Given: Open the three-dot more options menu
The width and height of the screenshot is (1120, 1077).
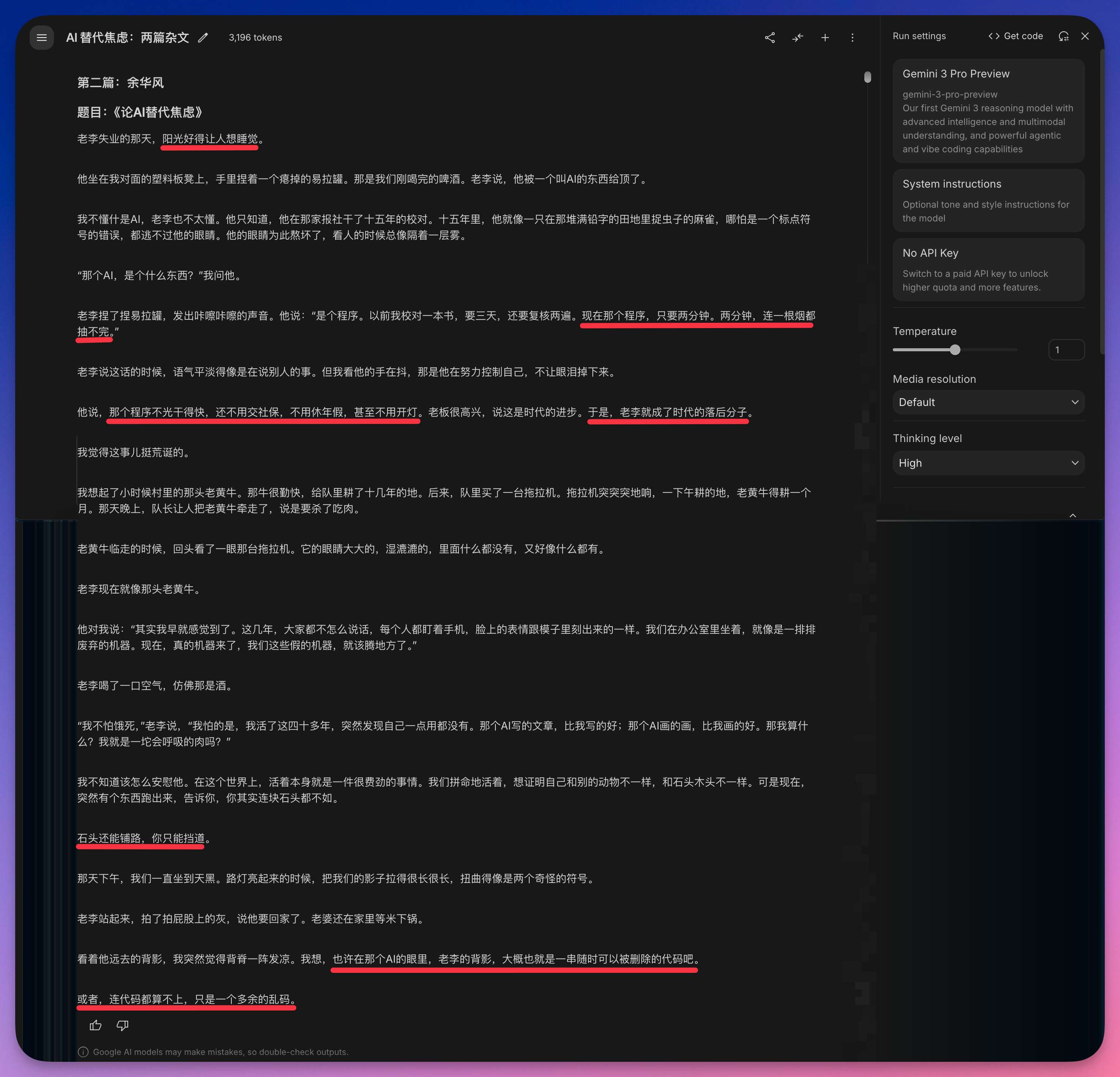Looking at the screenshot, I should 852,38.
